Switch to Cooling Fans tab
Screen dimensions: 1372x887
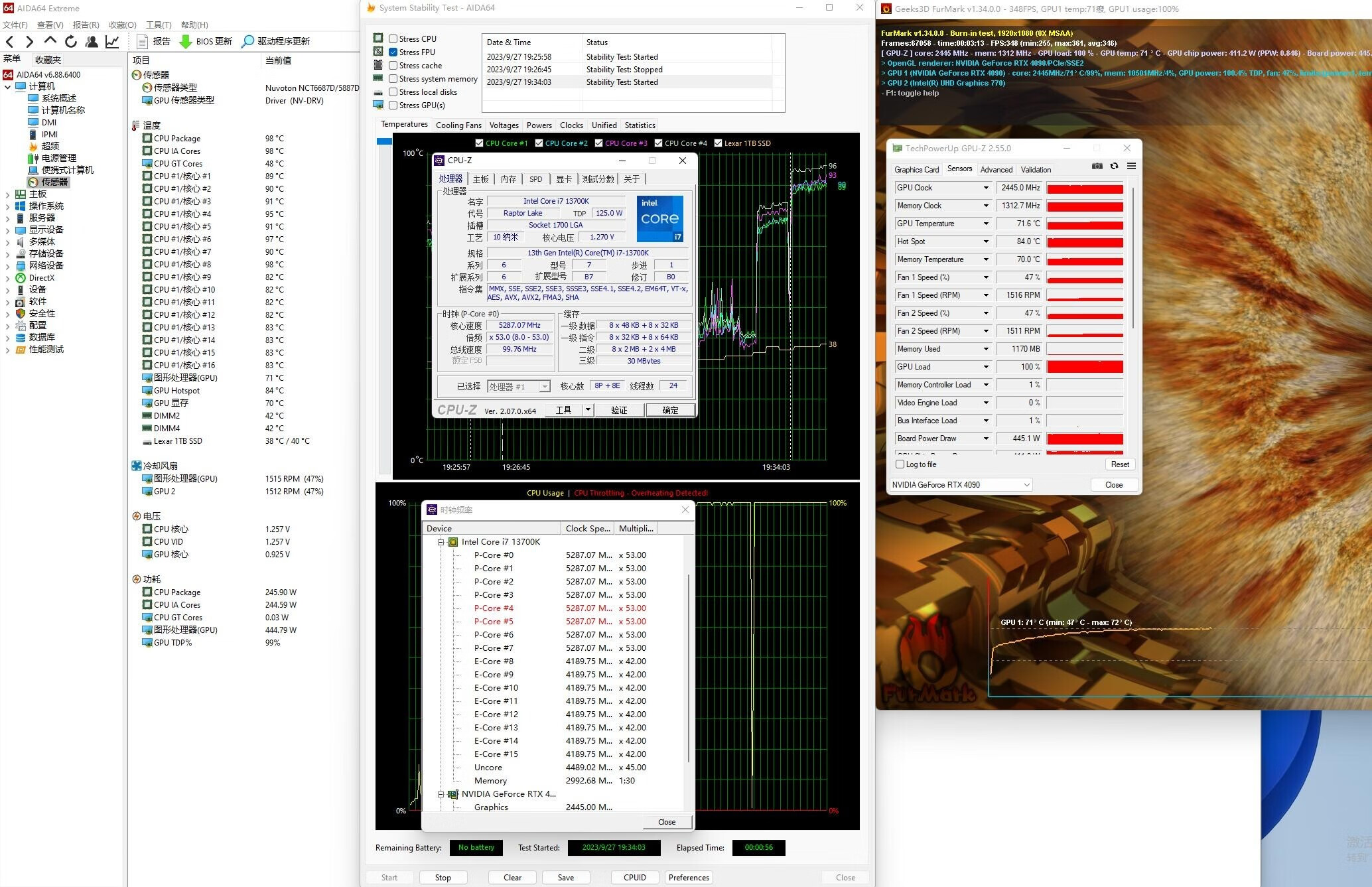tap(458, 125)
